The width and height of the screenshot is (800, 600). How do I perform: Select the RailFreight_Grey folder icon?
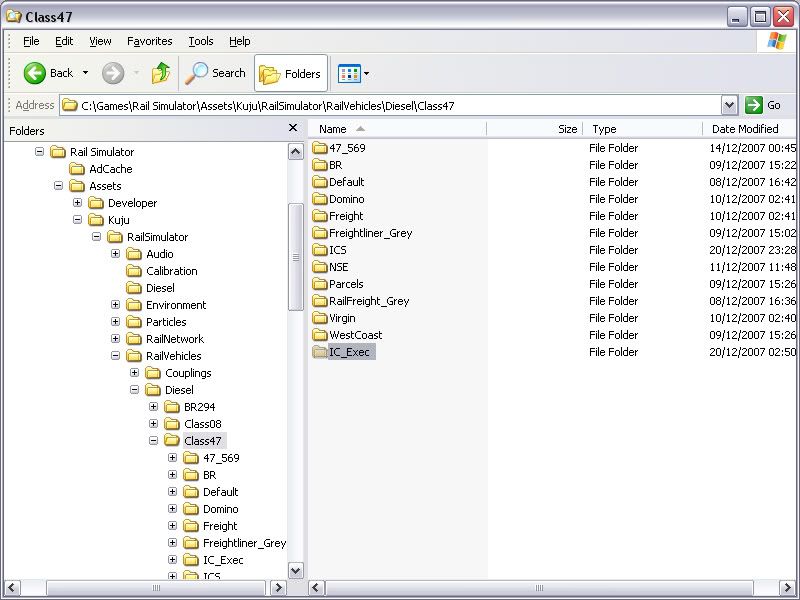pyautogui.click(x=320, y=301)
